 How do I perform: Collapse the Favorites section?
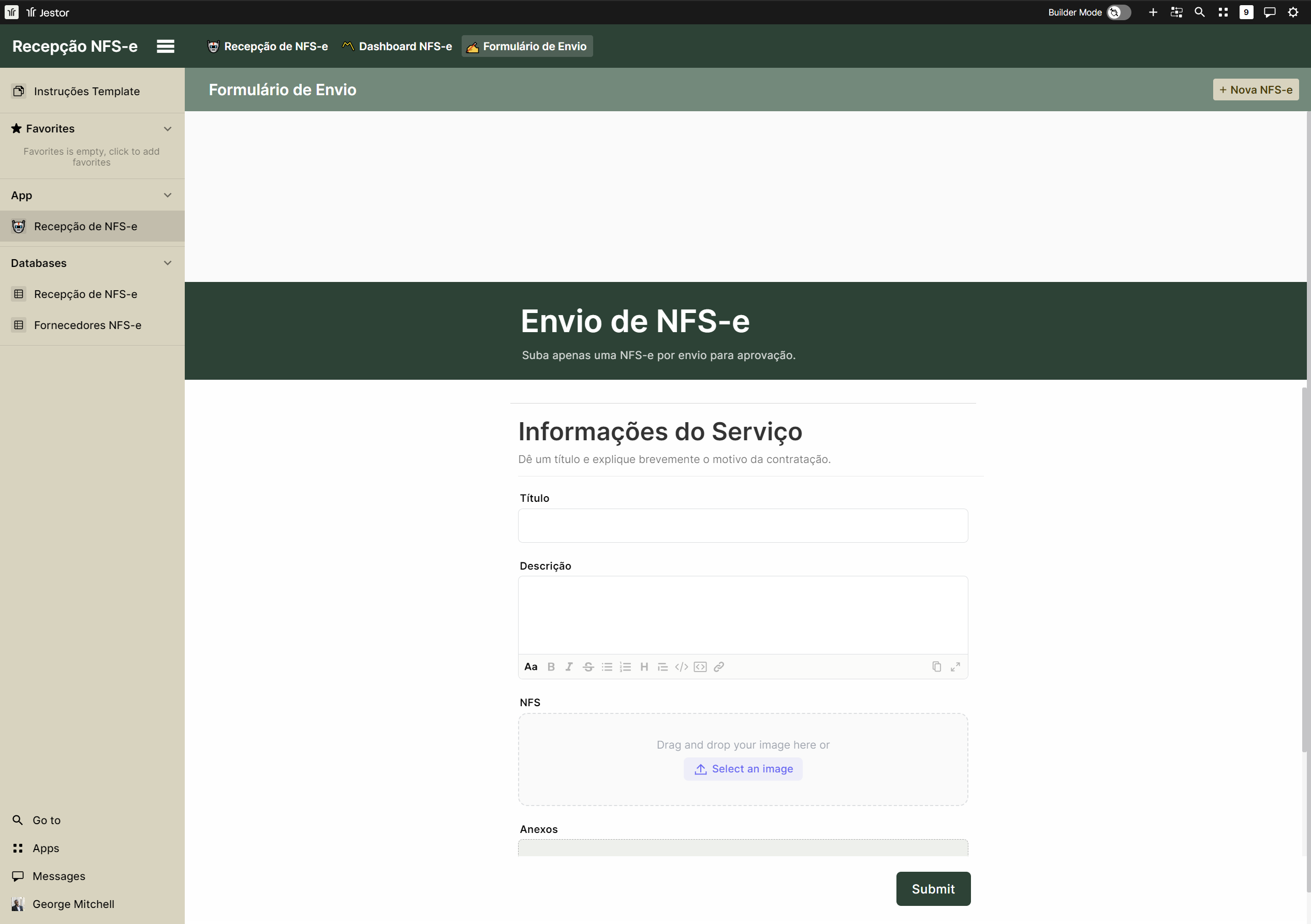[167, 128]
